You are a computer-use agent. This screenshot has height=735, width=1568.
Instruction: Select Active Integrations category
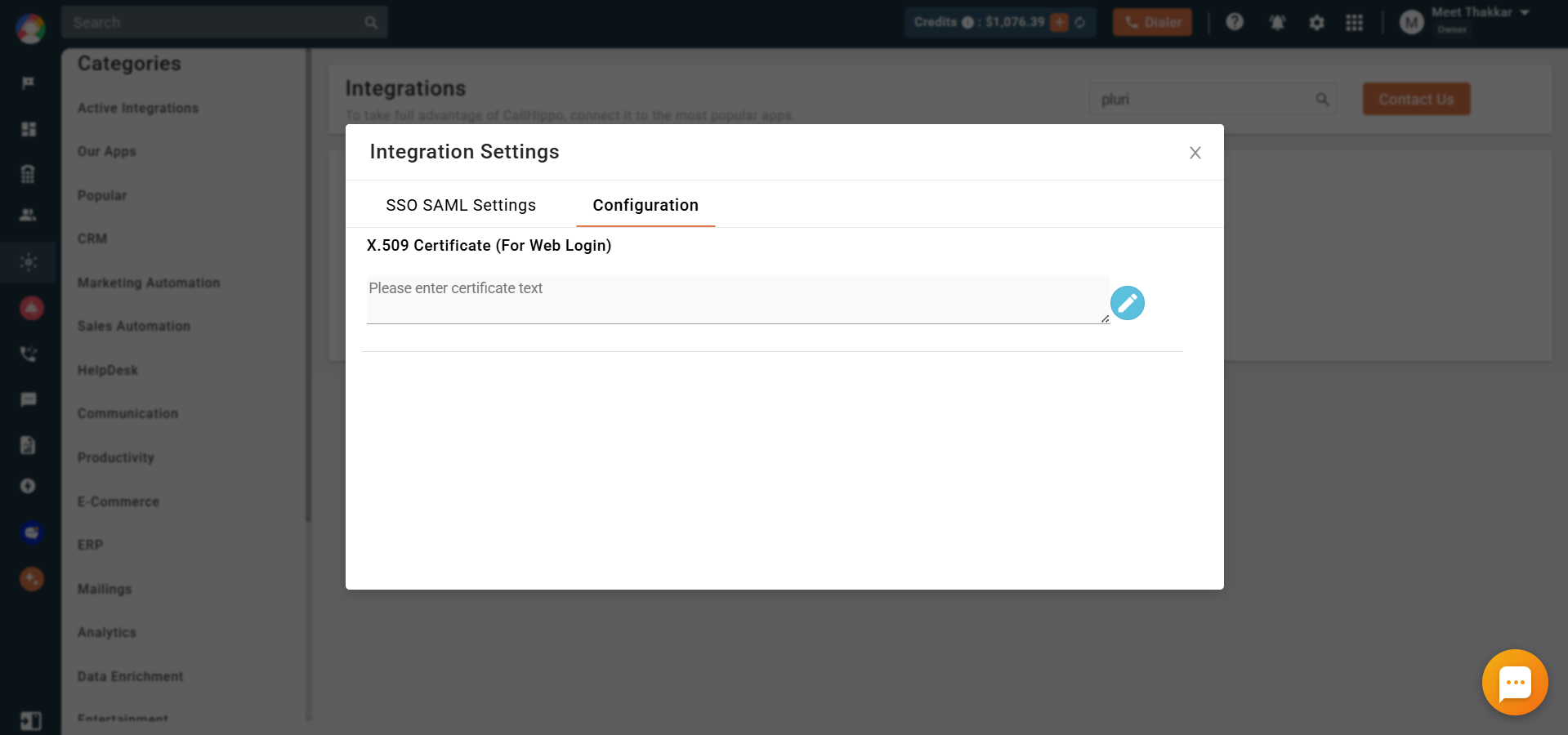point(138,108)
